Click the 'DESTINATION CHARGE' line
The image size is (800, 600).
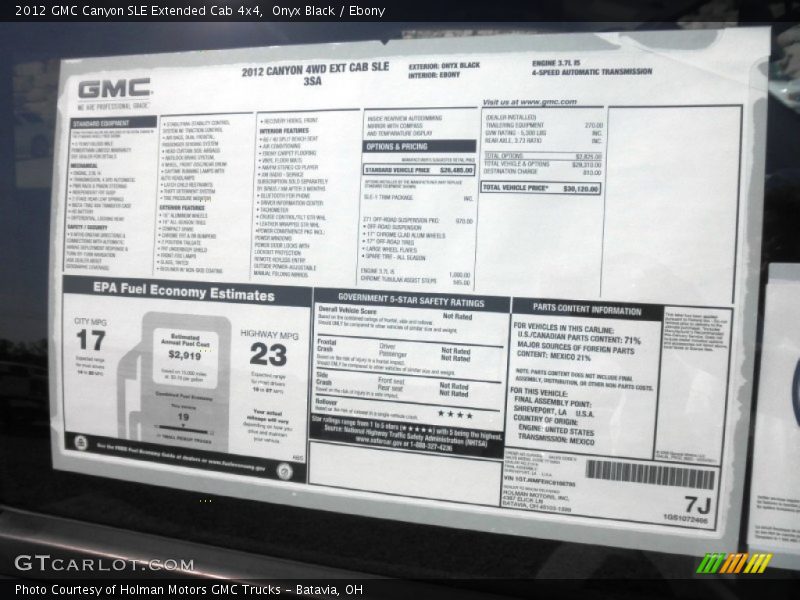click(x=543, y=172)
